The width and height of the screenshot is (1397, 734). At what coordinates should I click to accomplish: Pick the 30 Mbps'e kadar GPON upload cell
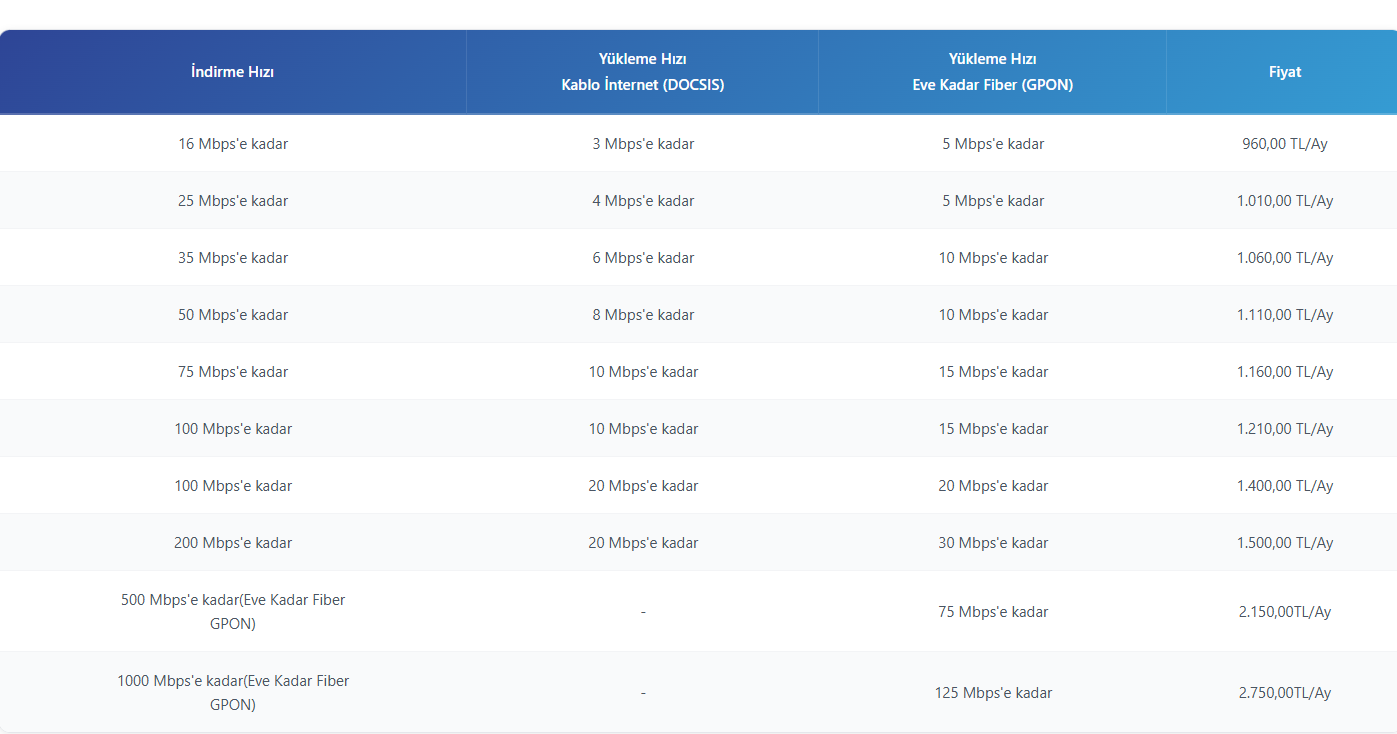tap(993, 543)
